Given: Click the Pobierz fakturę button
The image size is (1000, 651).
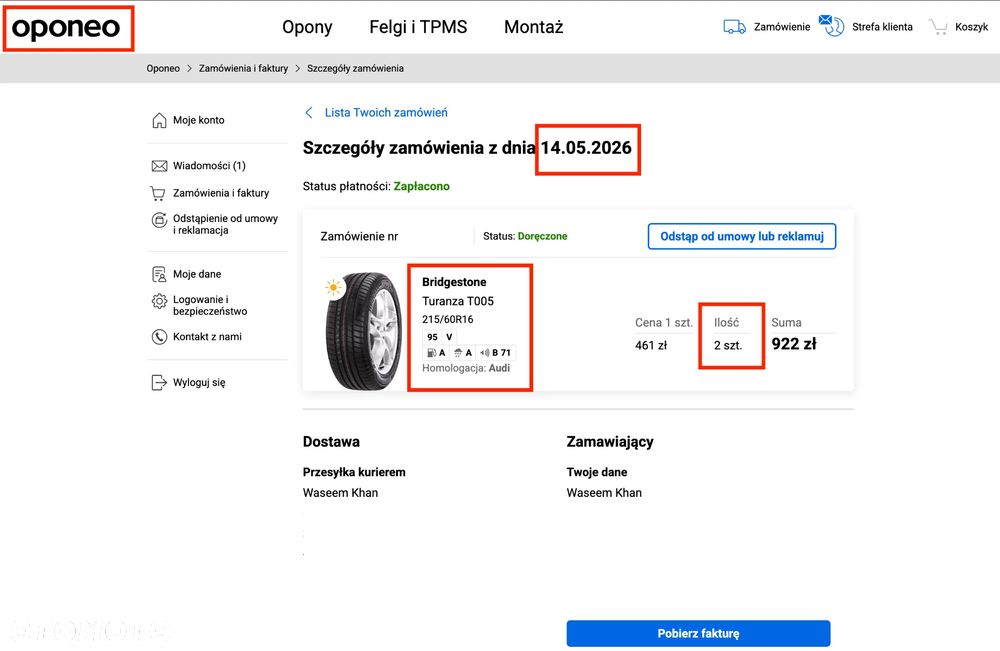Looking at the screenshot, I should pyautogui.click(x=698, y=634).
